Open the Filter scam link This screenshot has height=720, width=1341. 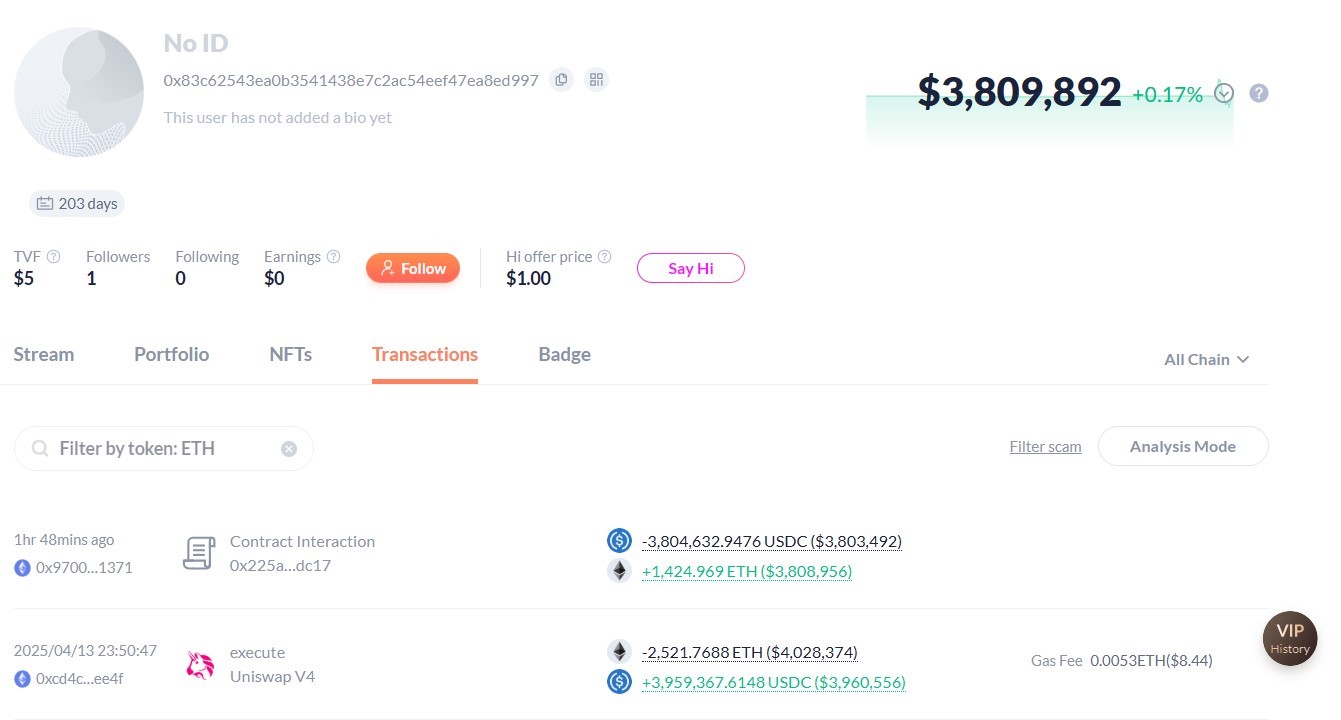1045,446
